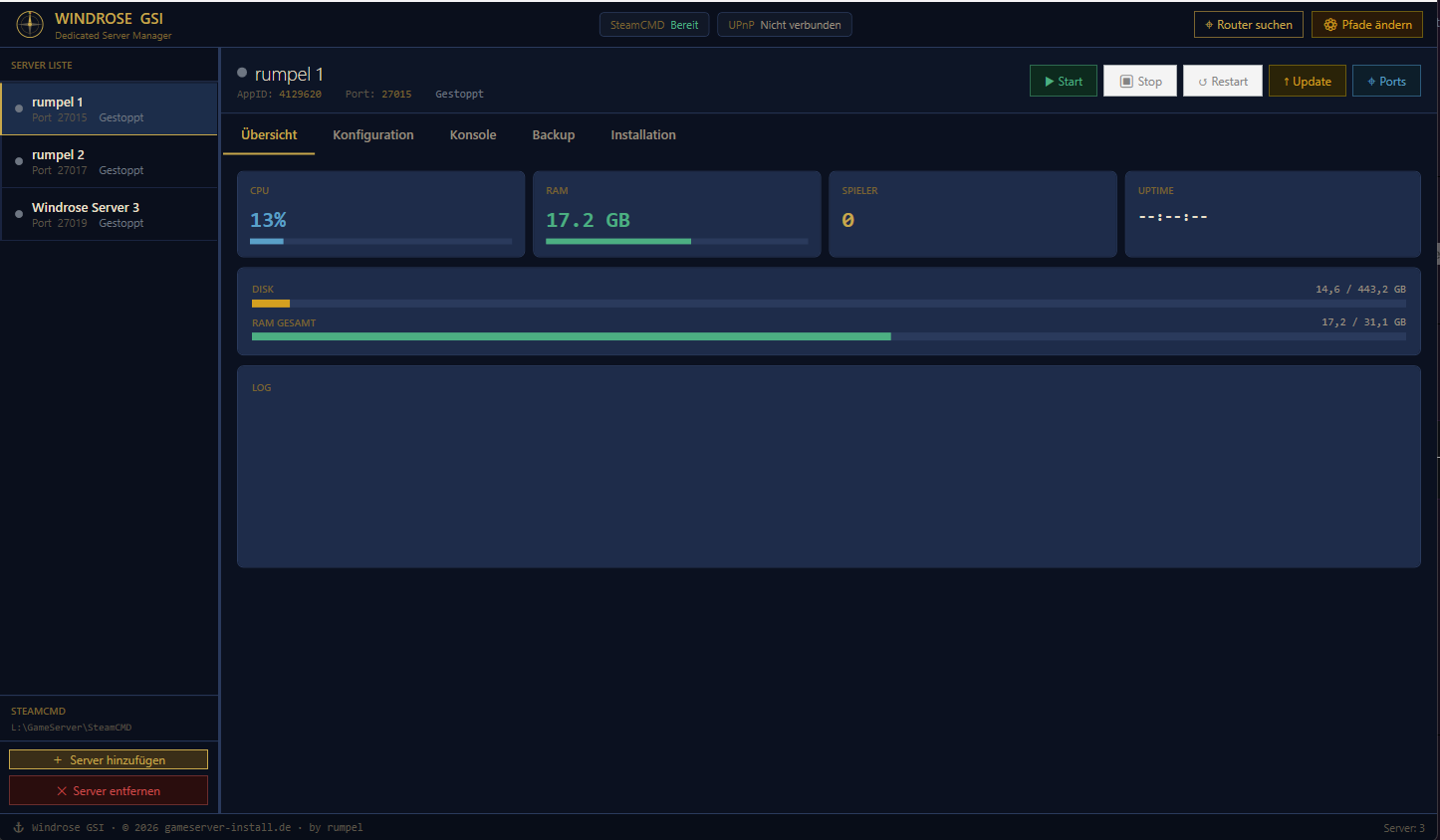Click the RAM 17.2 GB value
The image size is (1440, 840).
point(588,220)
